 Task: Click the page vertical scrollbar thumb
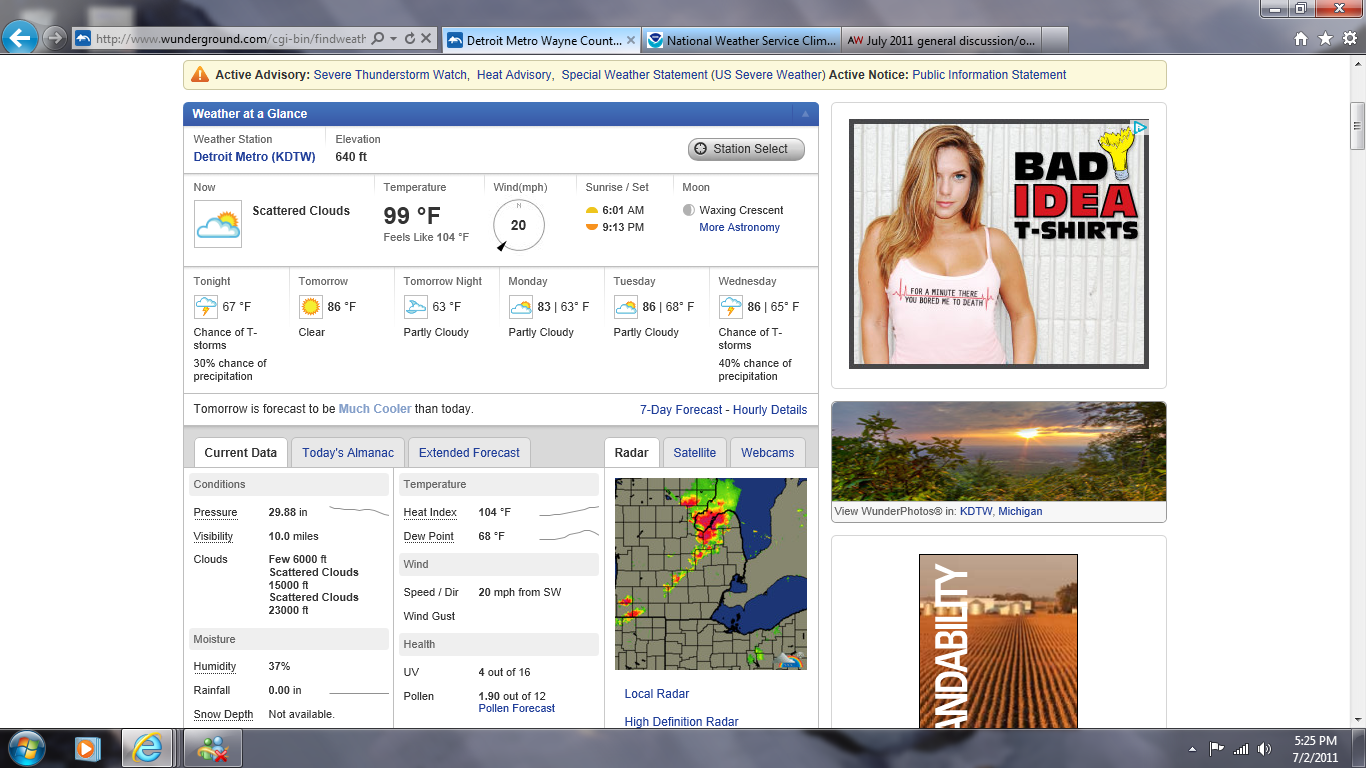click(1357, 126)
